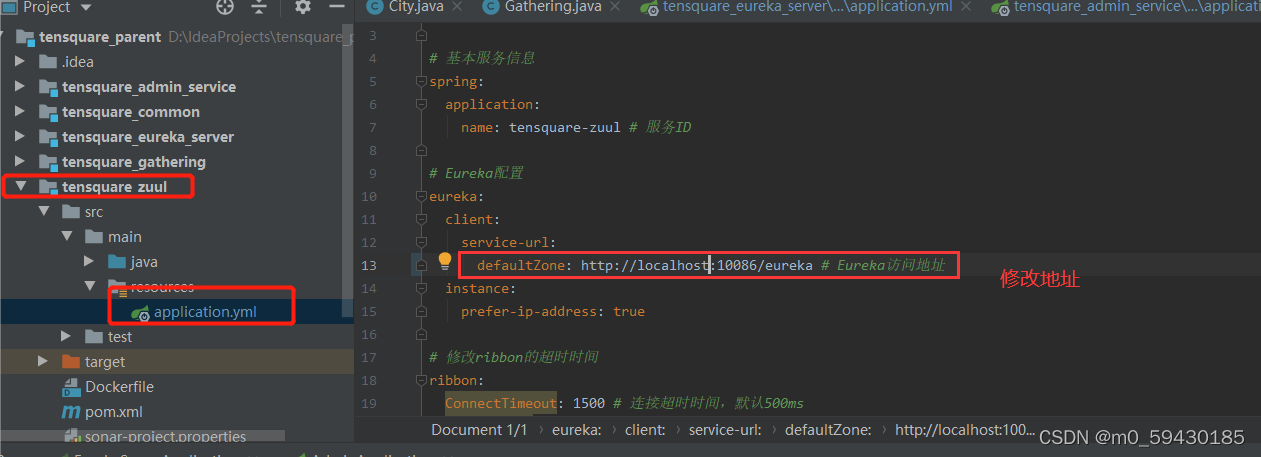Click 'tensquare-zuul' value on line 7
This screenshot has width=1261, height=457.
point(567,127)
